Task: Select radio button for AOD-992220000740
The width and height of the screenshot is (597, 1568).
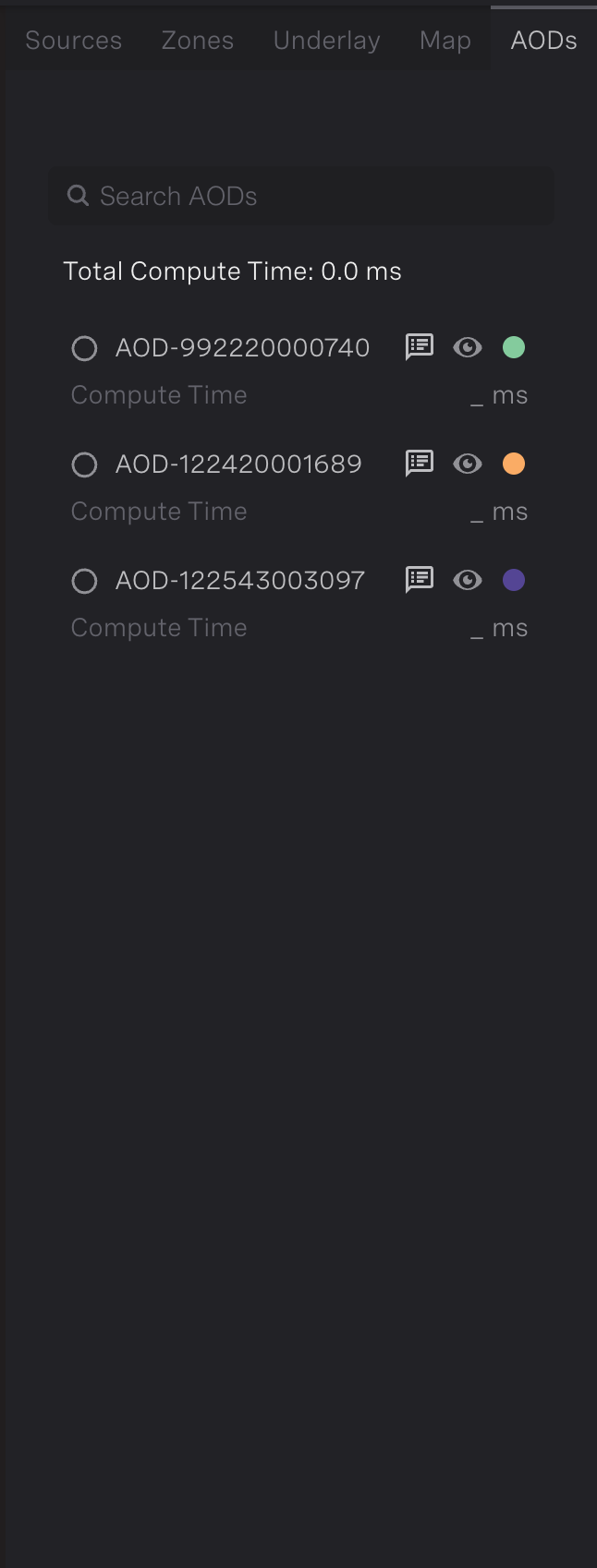Action: [84, 348]
